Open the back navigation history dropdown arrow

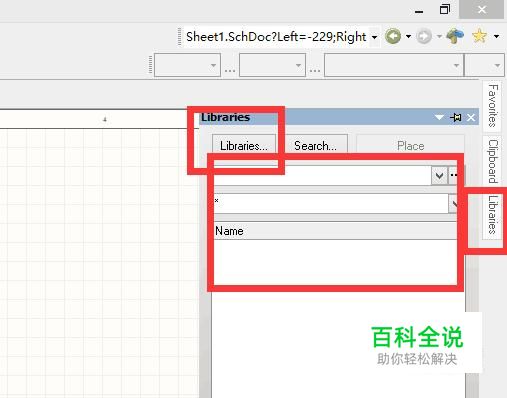pyautogui.click(x=408, y=36)
